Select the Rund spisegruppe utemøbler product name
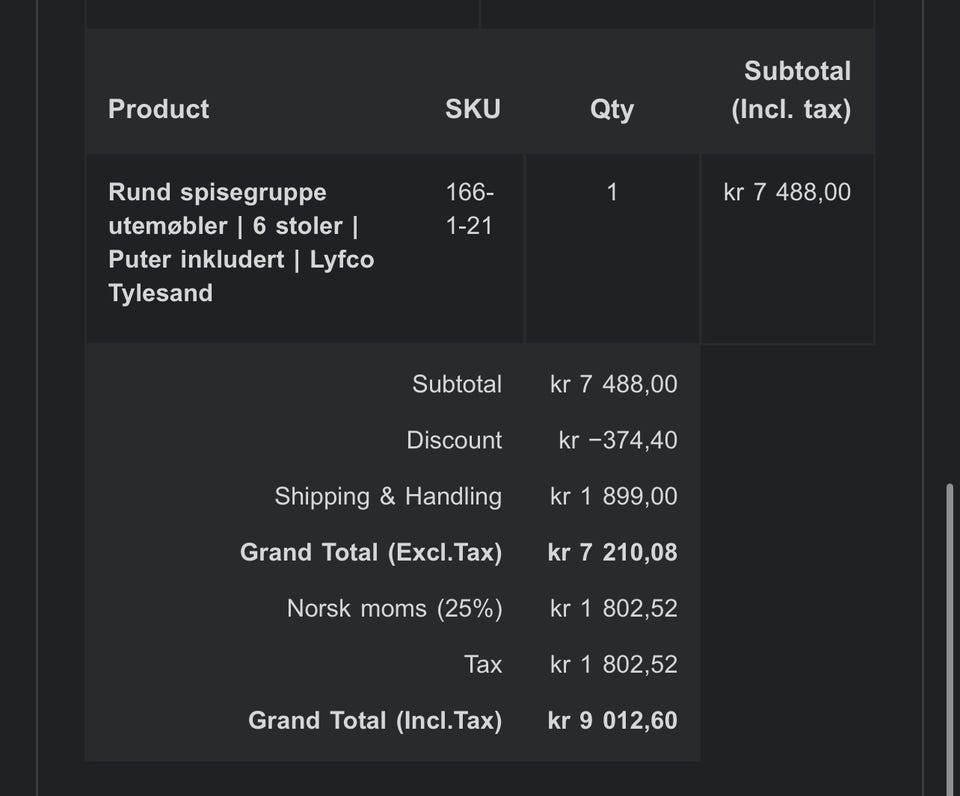This screenshot has height=796, width=960. (x=240, y=242)
